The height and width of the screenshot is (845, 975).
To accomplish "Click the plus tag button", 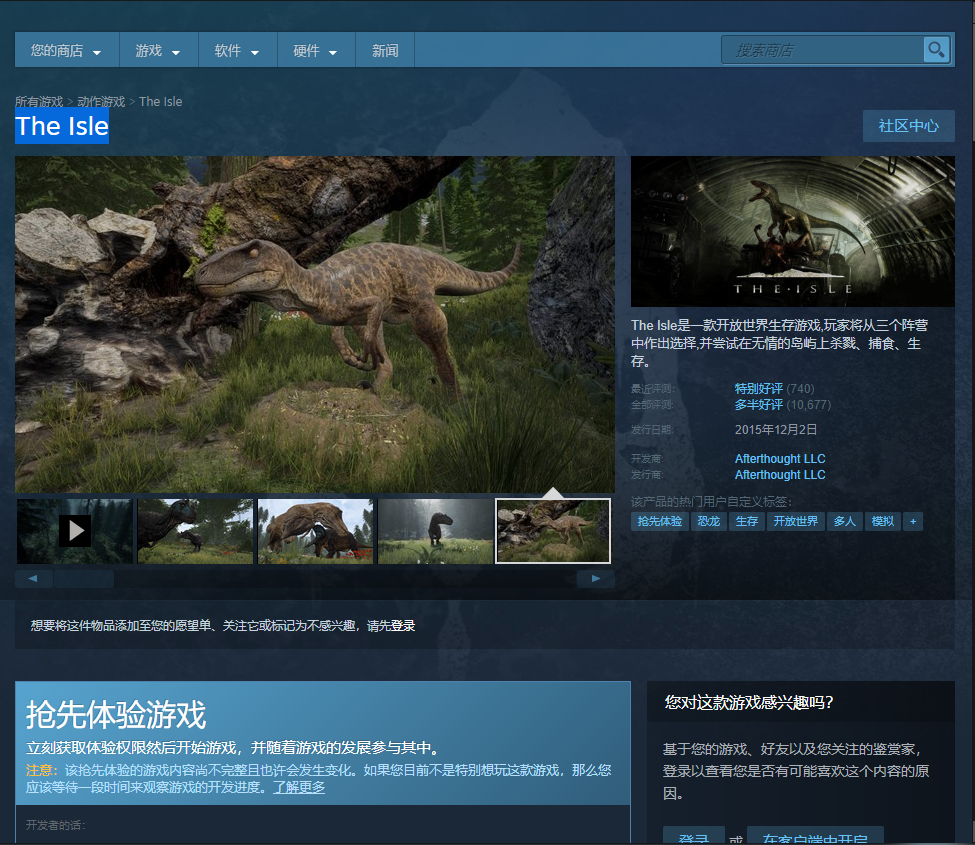I will [x=912, y=522].
